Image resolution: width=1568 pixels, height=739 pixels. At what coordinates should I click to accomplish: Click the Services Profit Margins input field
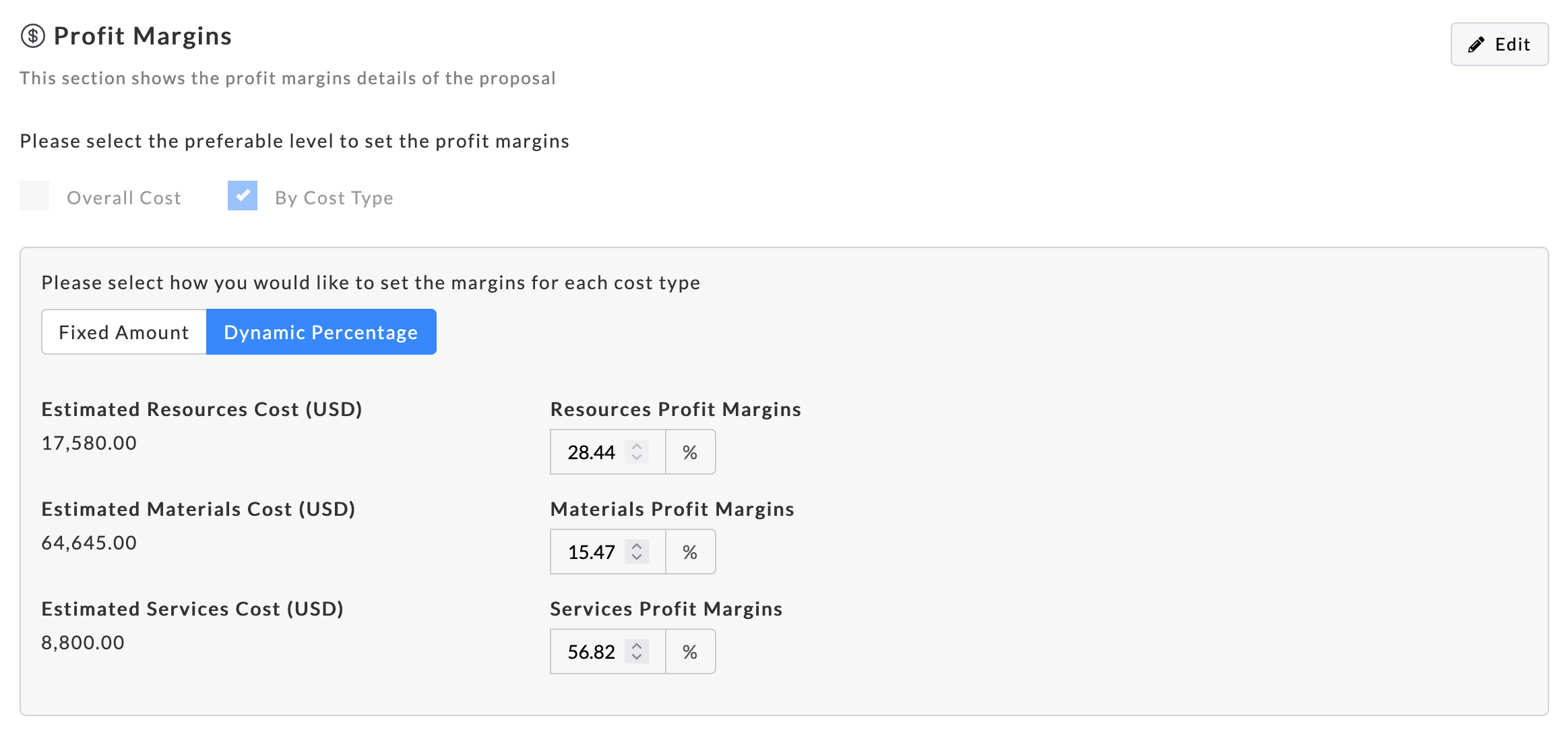pos(591,652)
